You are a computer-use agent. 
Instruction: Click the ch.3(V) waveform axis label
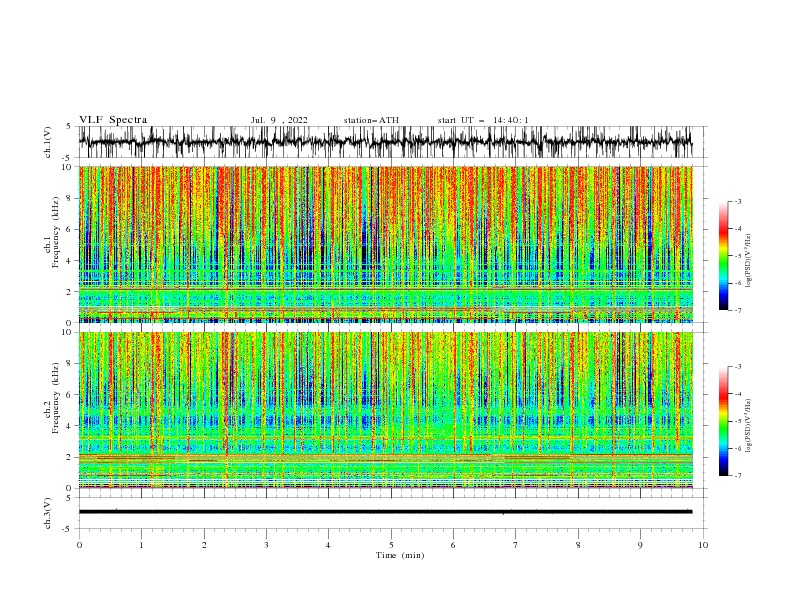(48, 513)
